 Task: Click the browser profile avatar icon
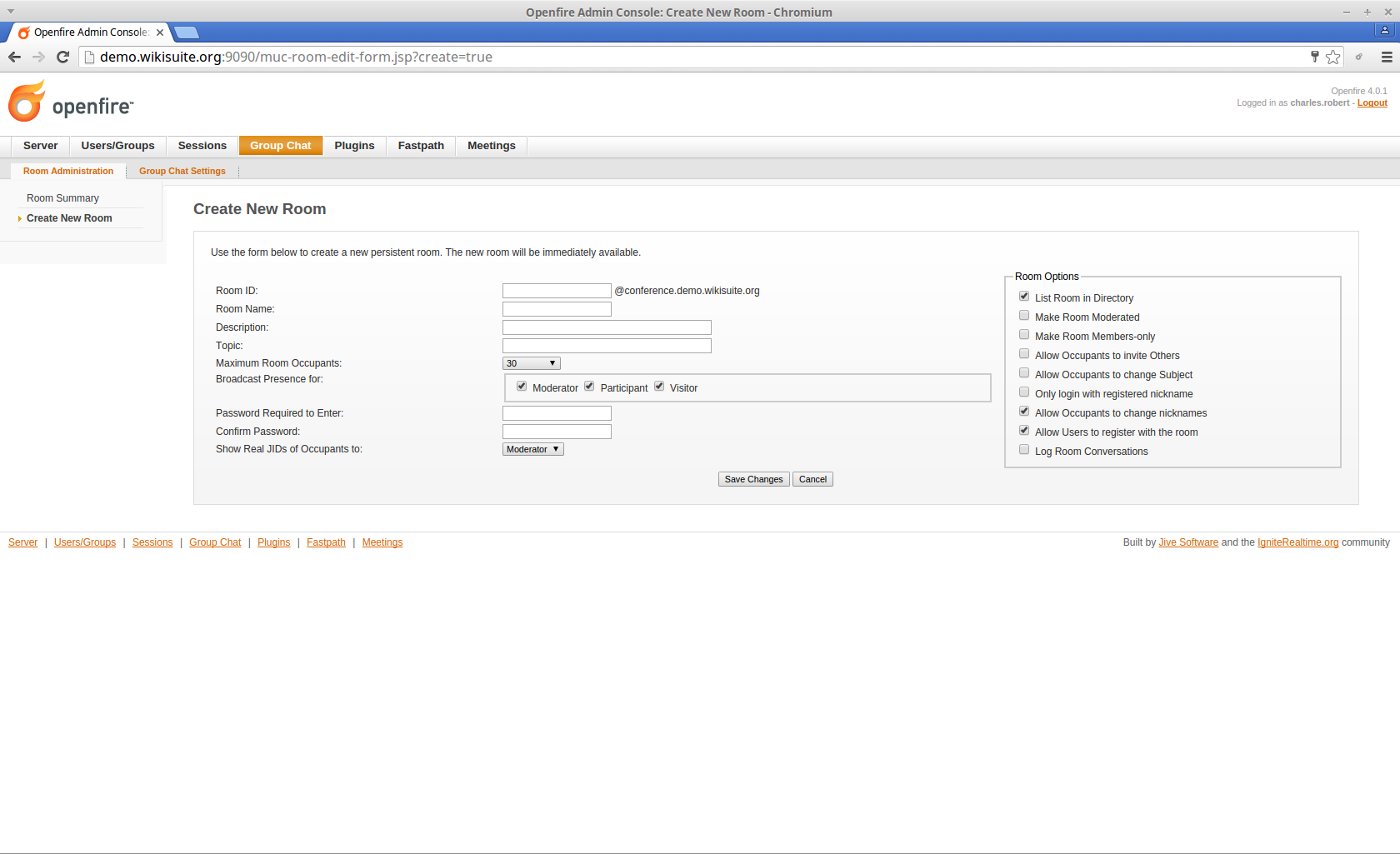[1385, 31]
